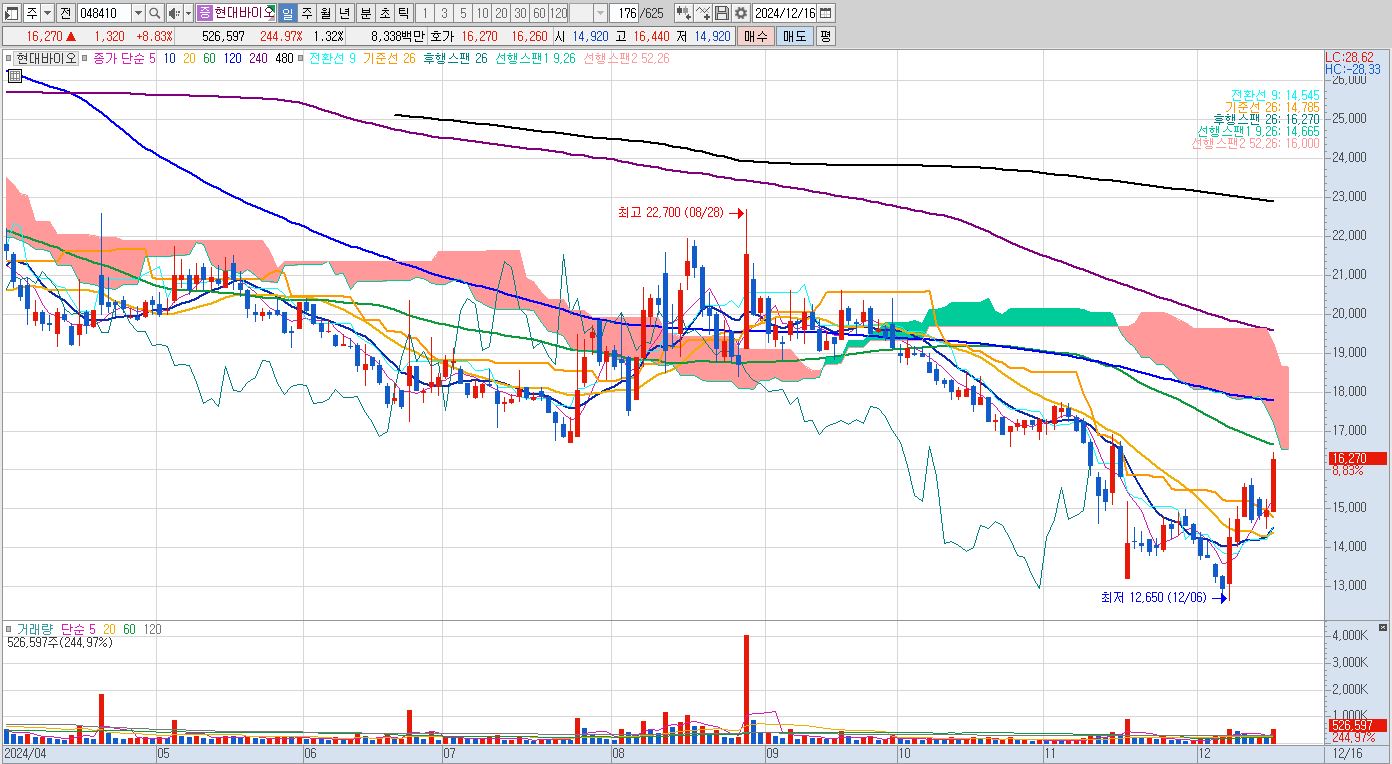Select the 120 interval button
This screenshot has height=764, width=1392.
[559, 13]
